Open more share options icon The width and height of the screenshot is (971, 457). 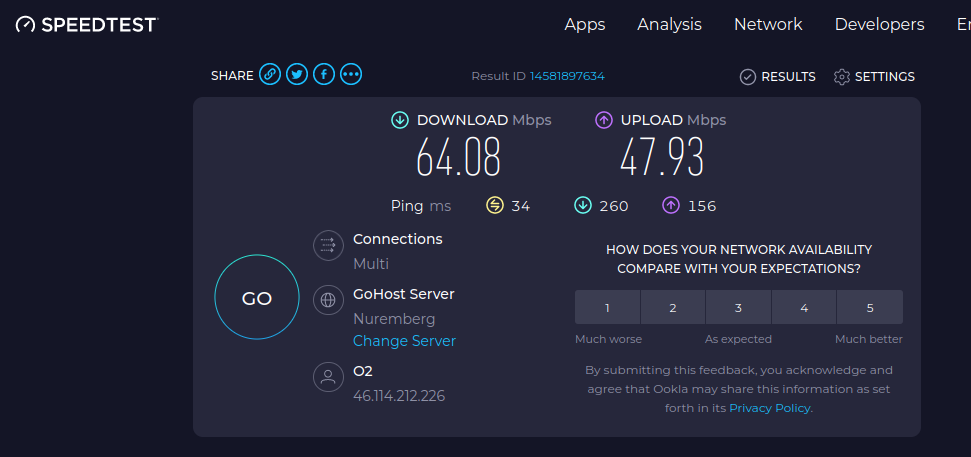[351, 75]
